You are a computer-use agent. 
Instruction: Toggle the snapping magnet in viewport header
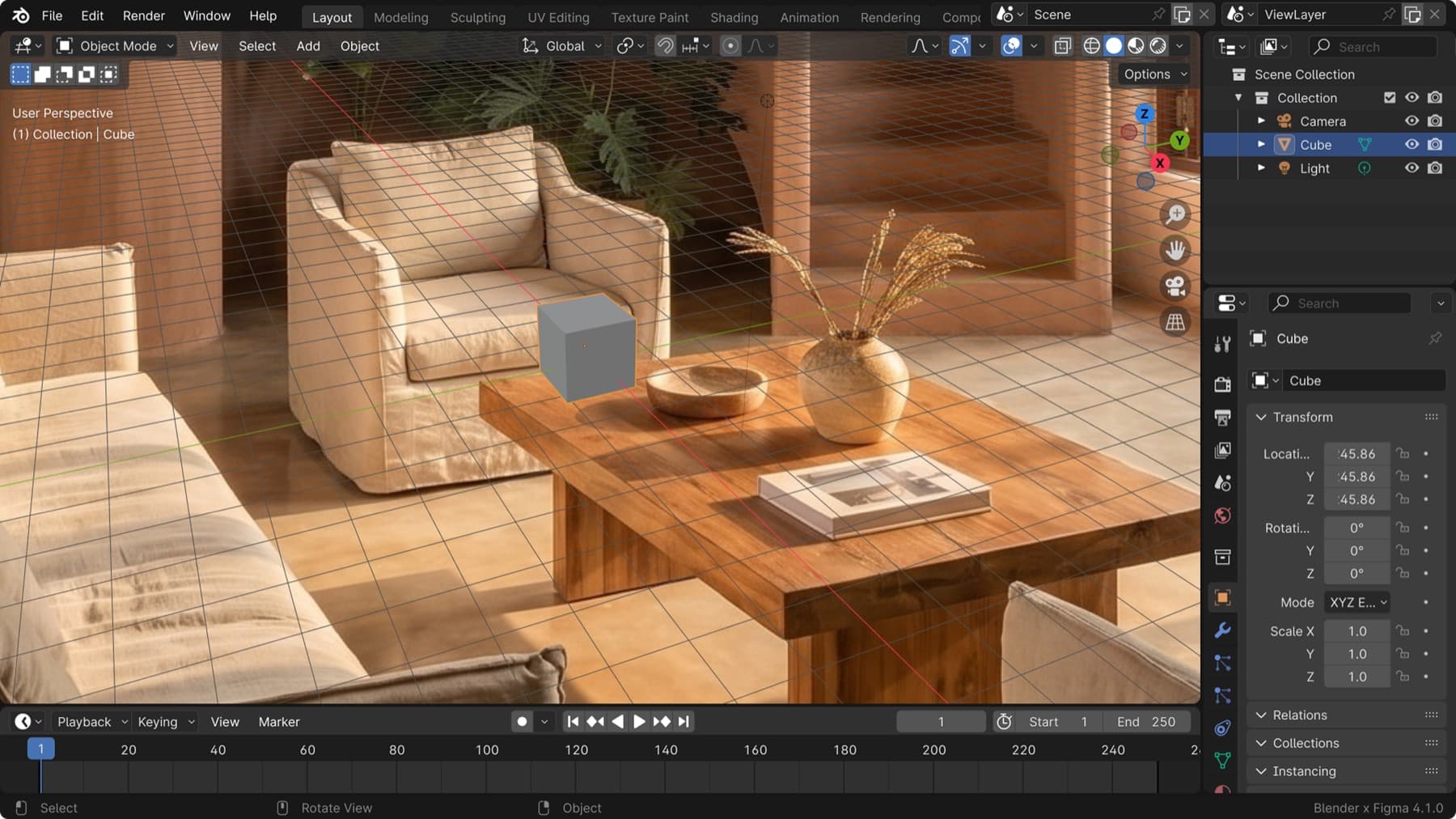point(665,46)
